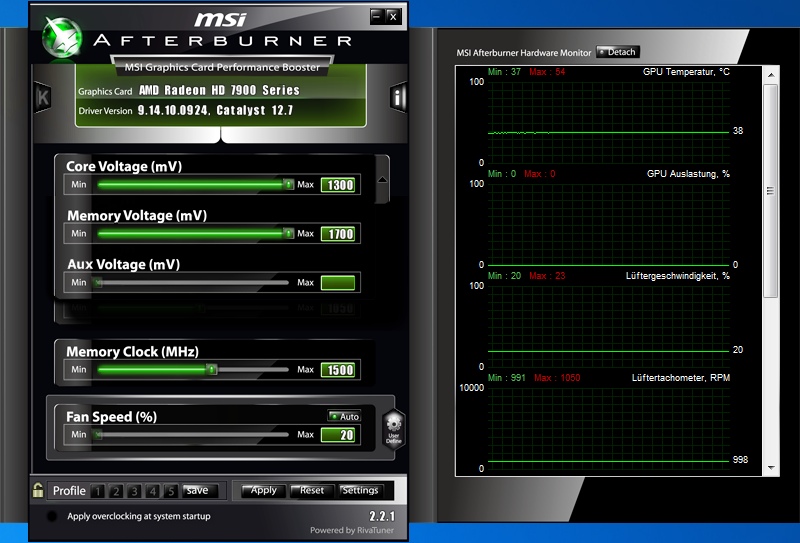The image size is (800, 543).
Task: Open the Settings button
Action: [361, 490]
